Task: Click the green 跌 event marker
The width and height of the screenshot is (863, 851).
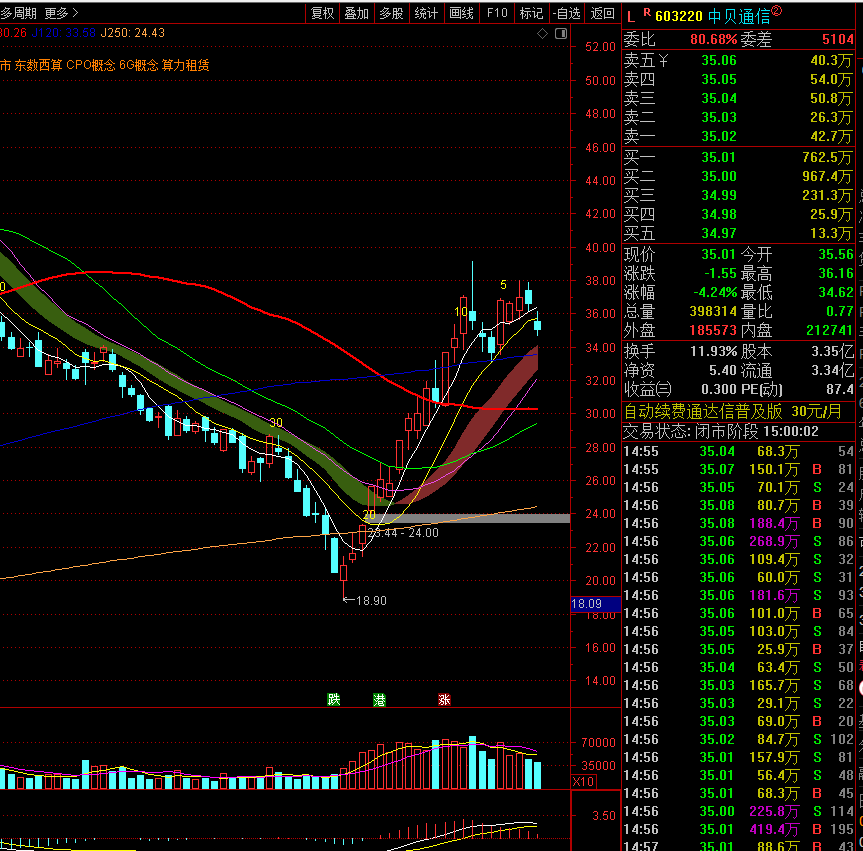Action: pyautogui.click(x=334, y=700)
